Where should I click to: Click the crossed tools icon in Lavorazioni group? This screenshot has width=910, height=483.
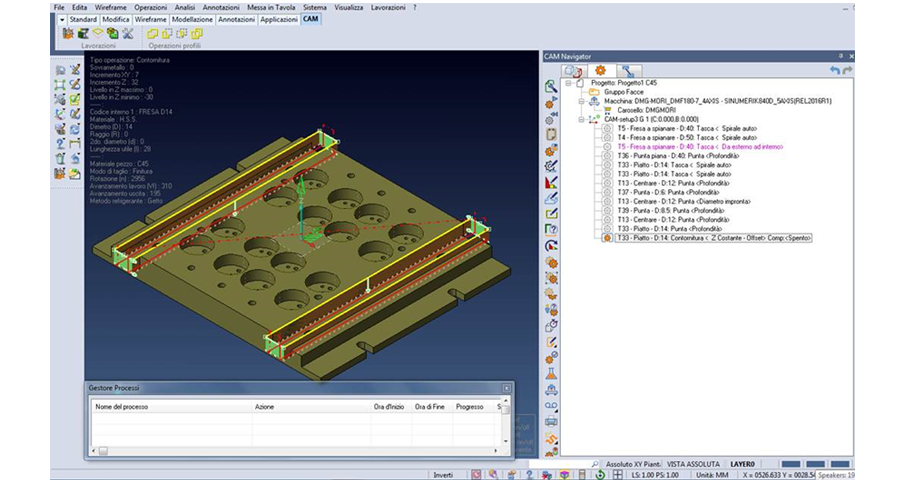click(x=128, y=34)
